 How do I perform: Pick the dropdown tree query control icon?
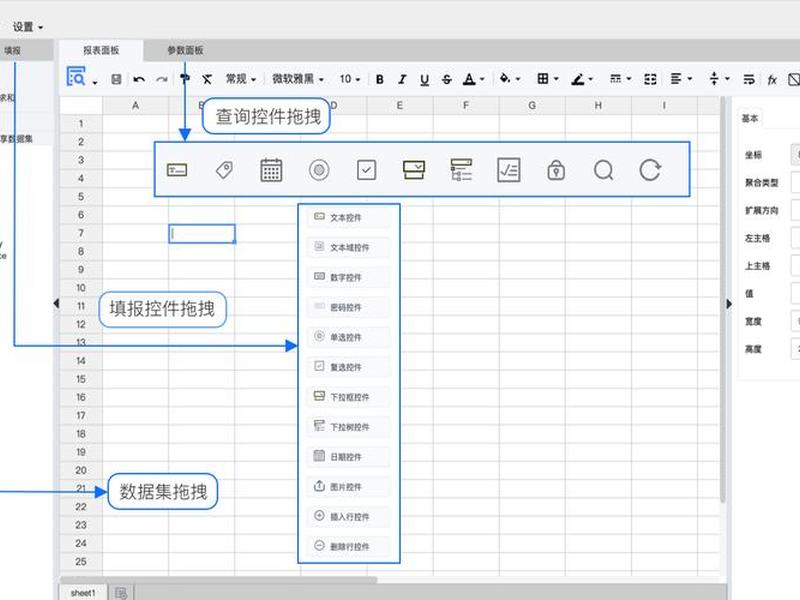[461, 170]
